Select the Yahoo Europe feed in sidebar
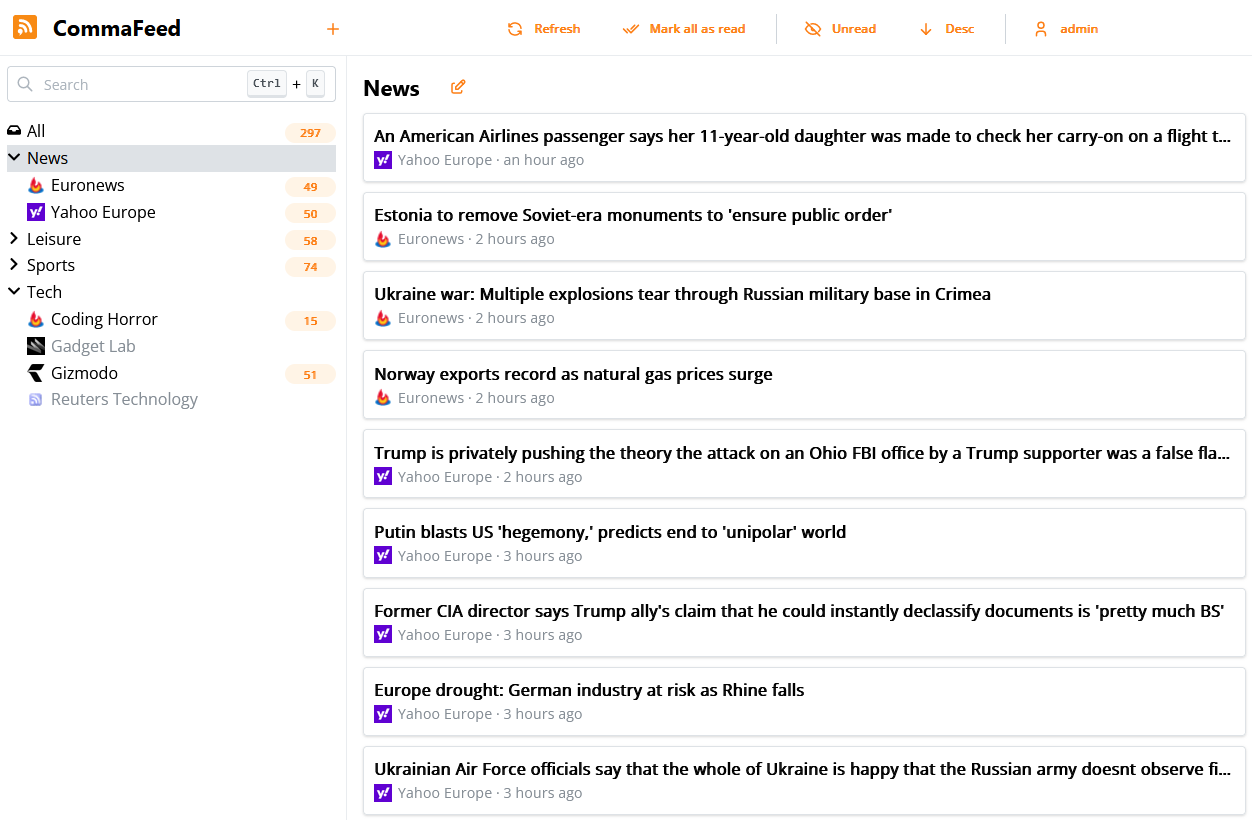 coord(103,212)
